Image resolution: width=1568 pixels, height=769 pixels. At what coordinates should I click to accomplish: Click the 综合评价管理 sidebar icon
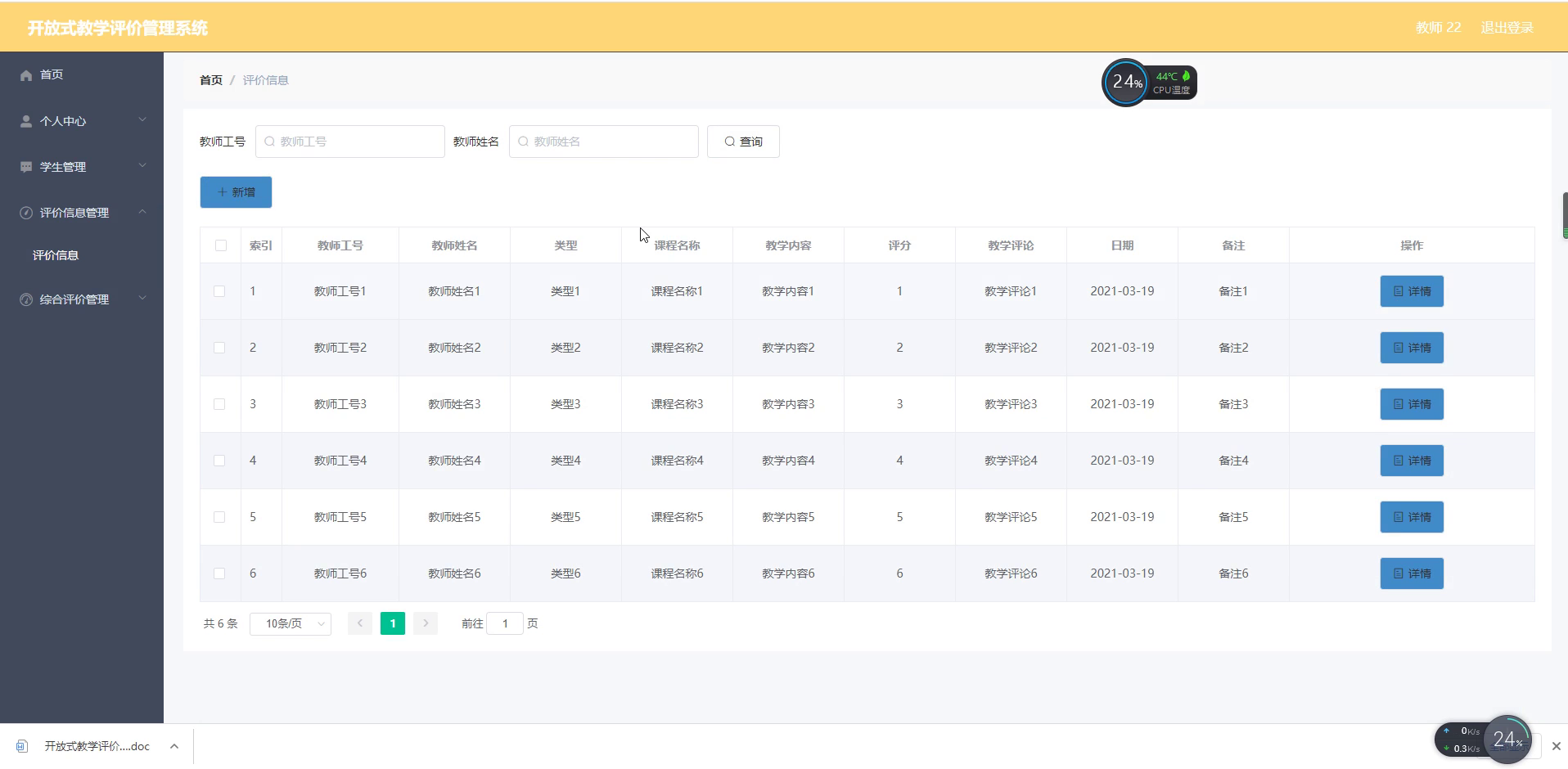point(26,299)
